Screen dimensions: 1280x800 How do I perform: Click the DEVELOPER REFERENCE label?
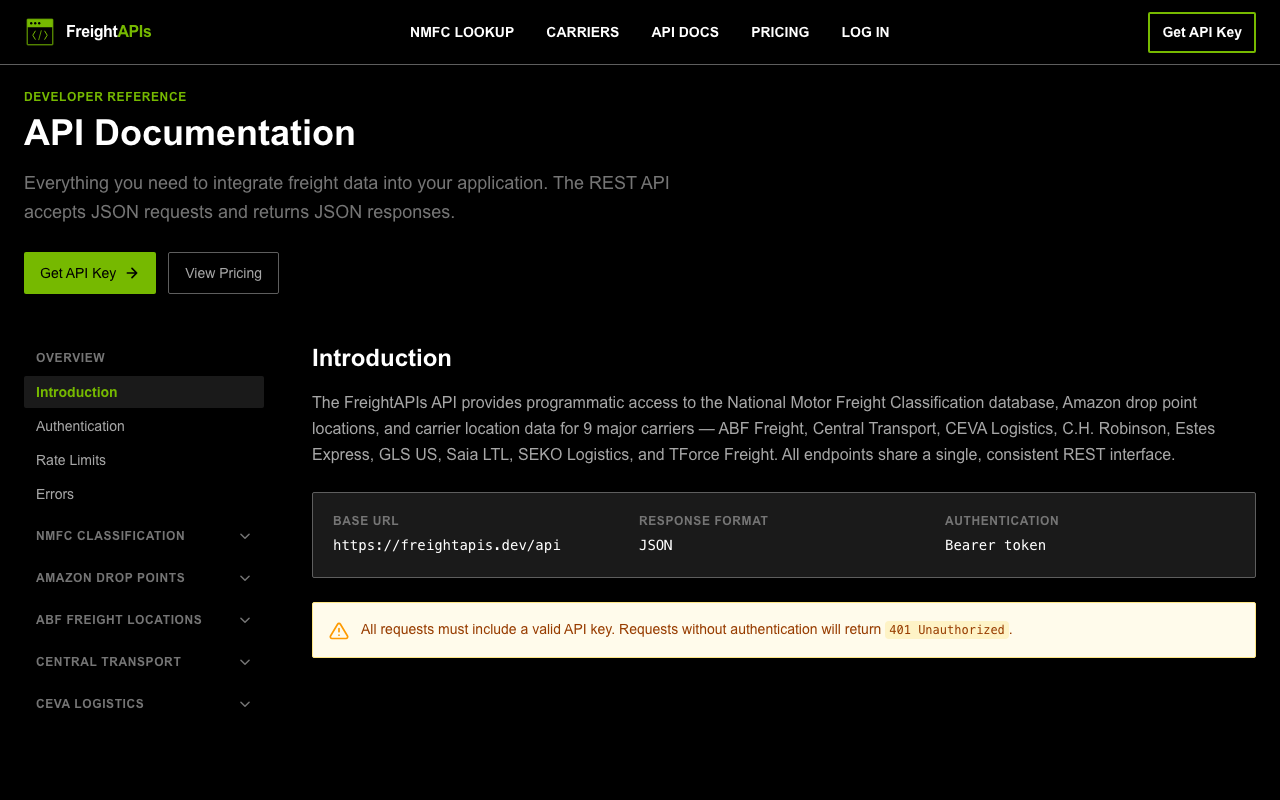105,97
